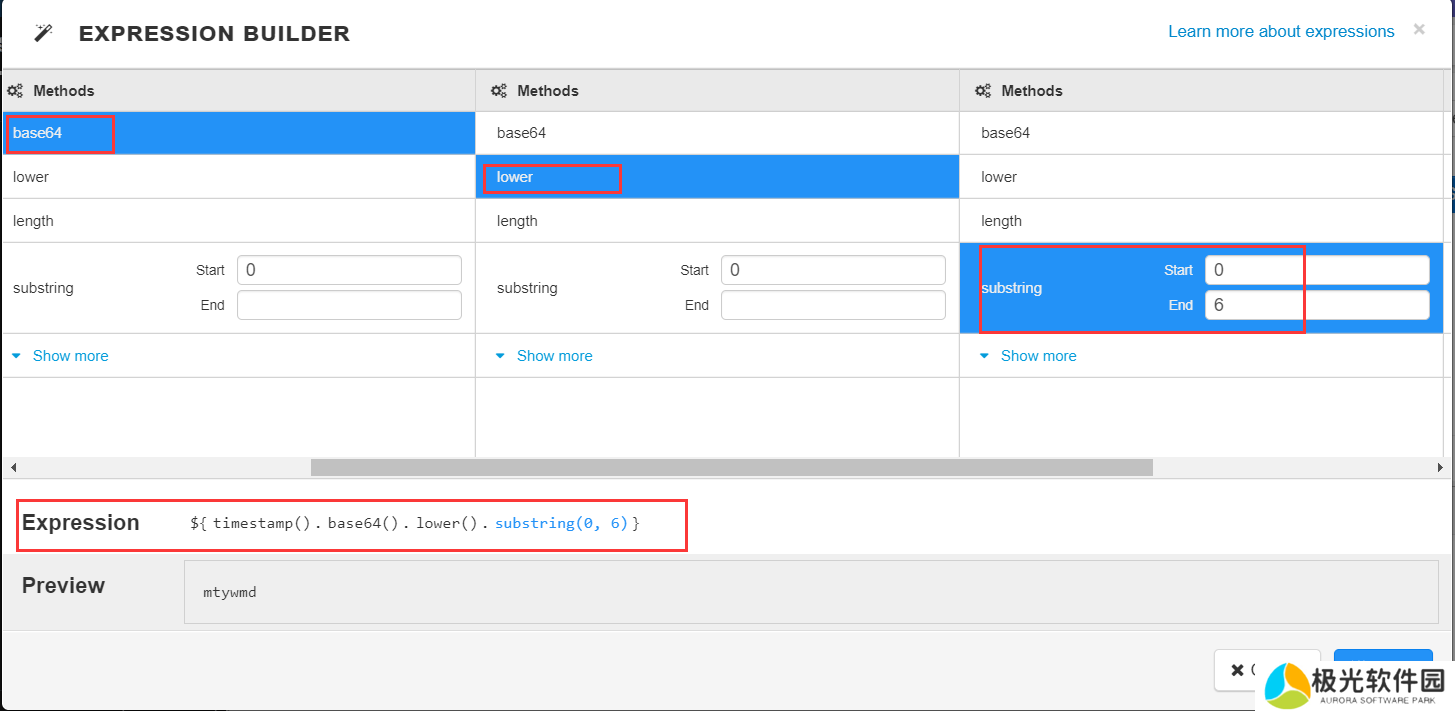The image size is (1455, 711).
Task: Click the substring End field containing 6
Action: (1316, 305)
